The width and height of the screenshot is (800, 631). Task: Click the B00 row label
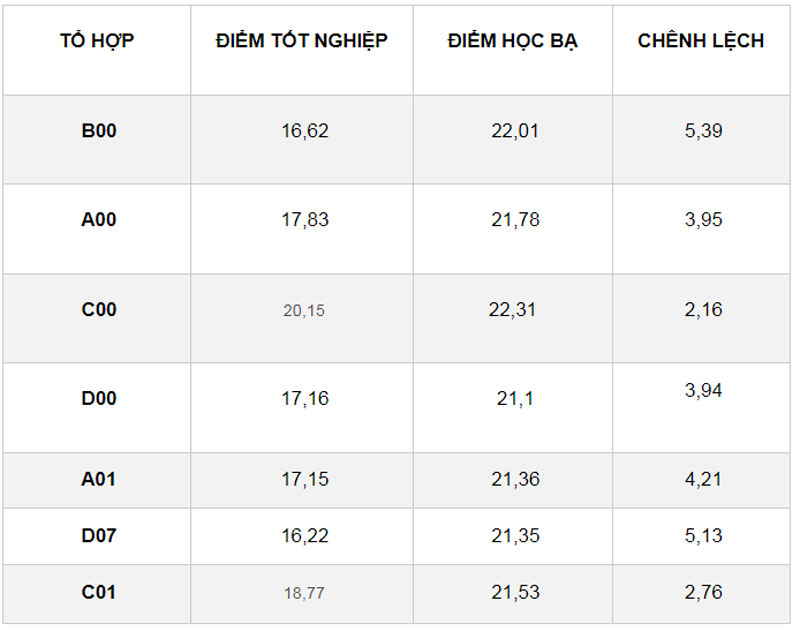point(99,130)
